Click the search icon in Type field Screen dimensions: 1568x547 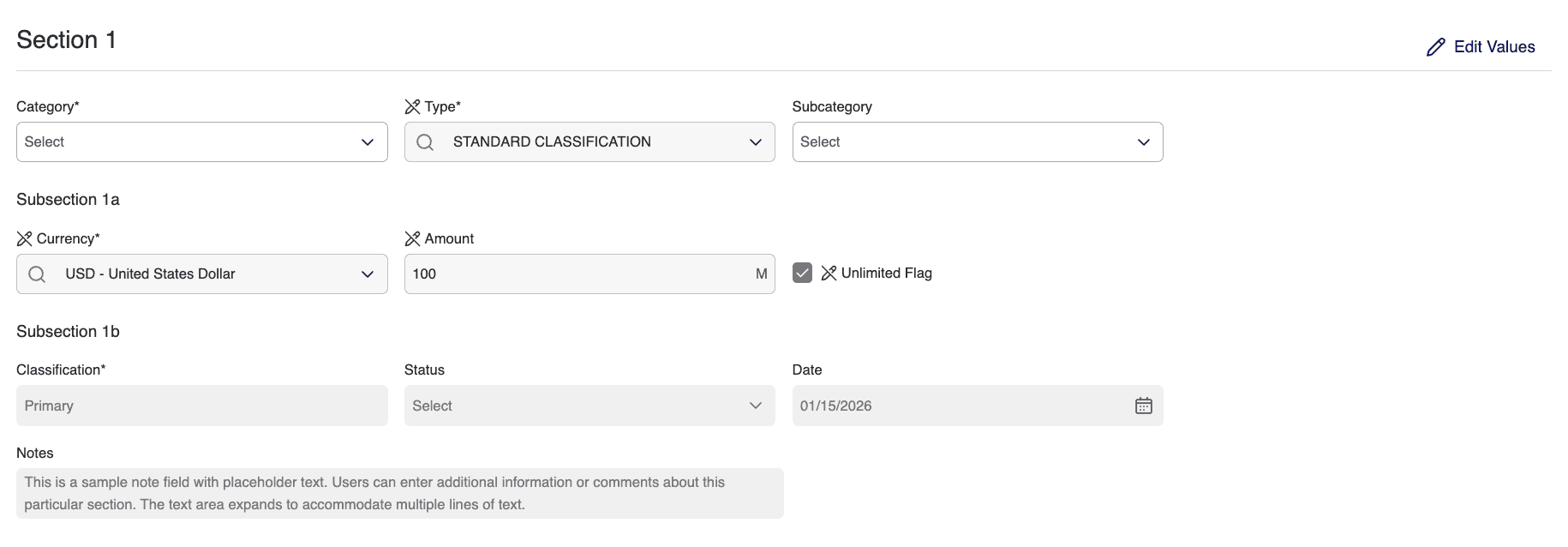pyautogui.click(x=425, y=142)
